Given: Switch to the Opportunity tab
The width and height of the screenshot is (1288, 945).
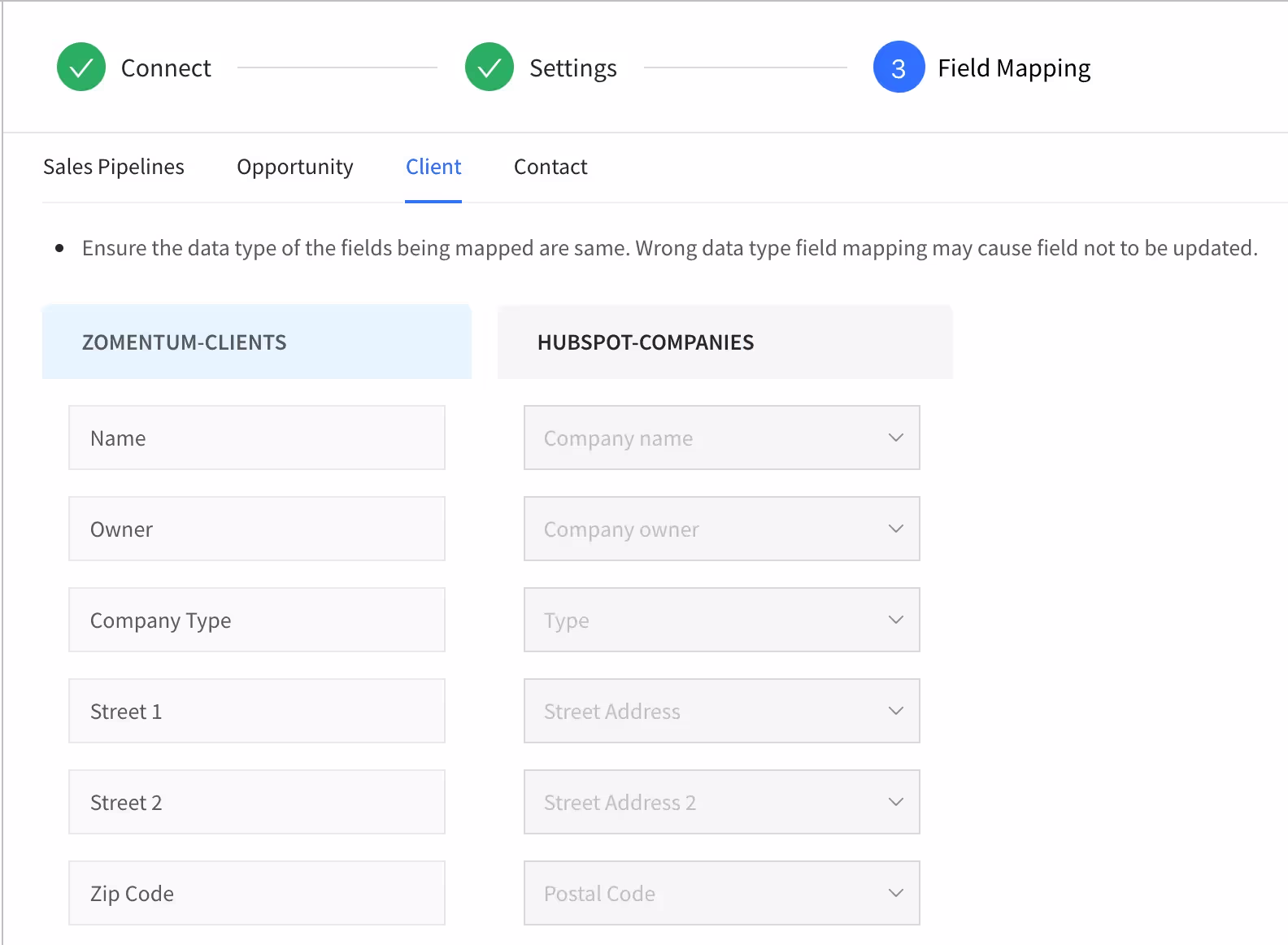Looking at the screenshot, I should [295, 167].
